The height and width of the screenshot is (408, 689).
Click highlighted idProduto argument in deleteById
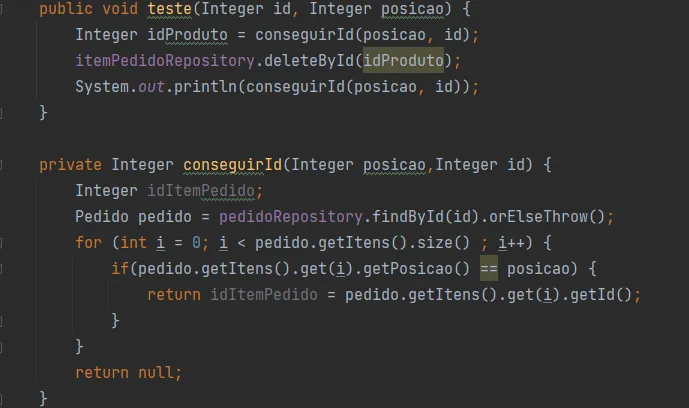coord(402,60)
